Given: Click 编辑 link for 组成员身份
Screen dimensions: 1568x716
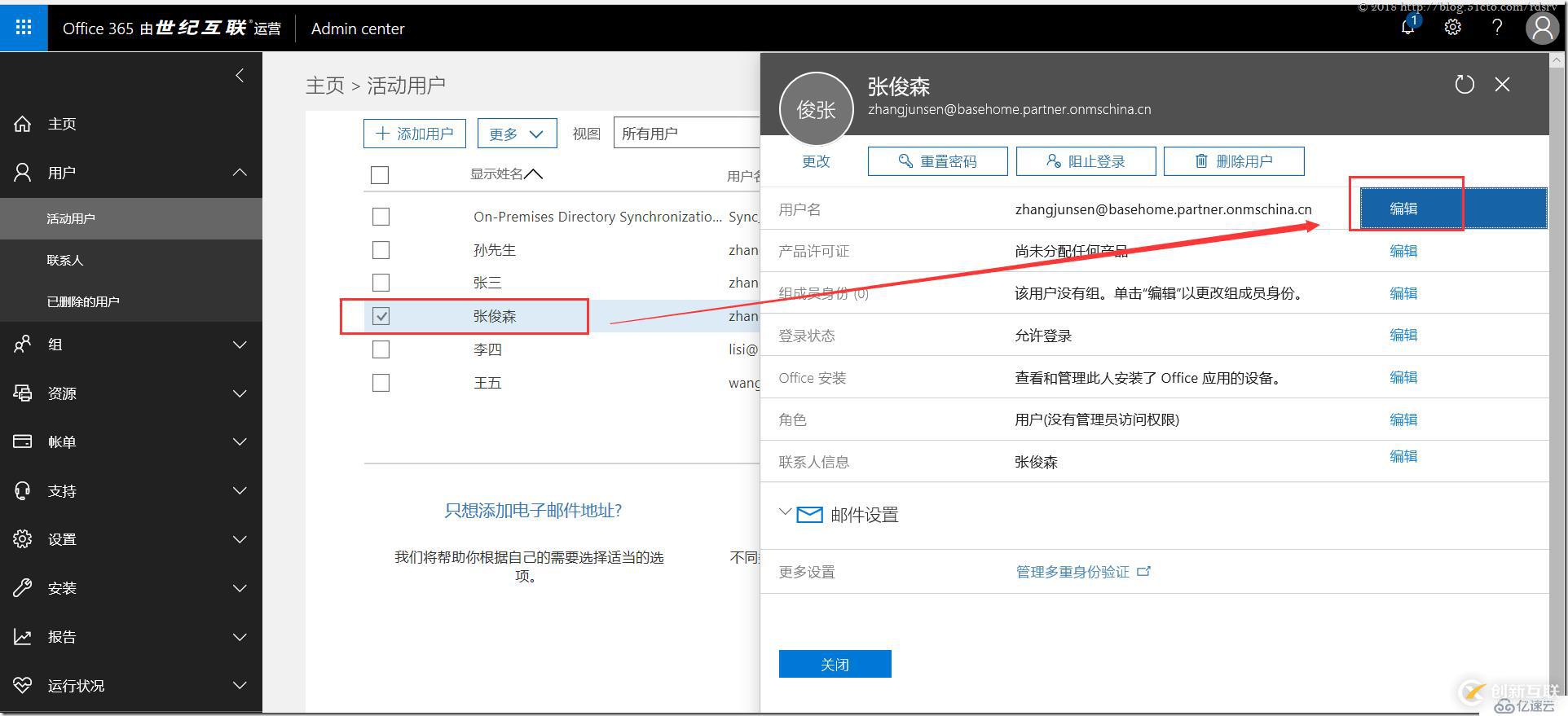Looking at the screenshot, I should click(x=1403, y=293).
